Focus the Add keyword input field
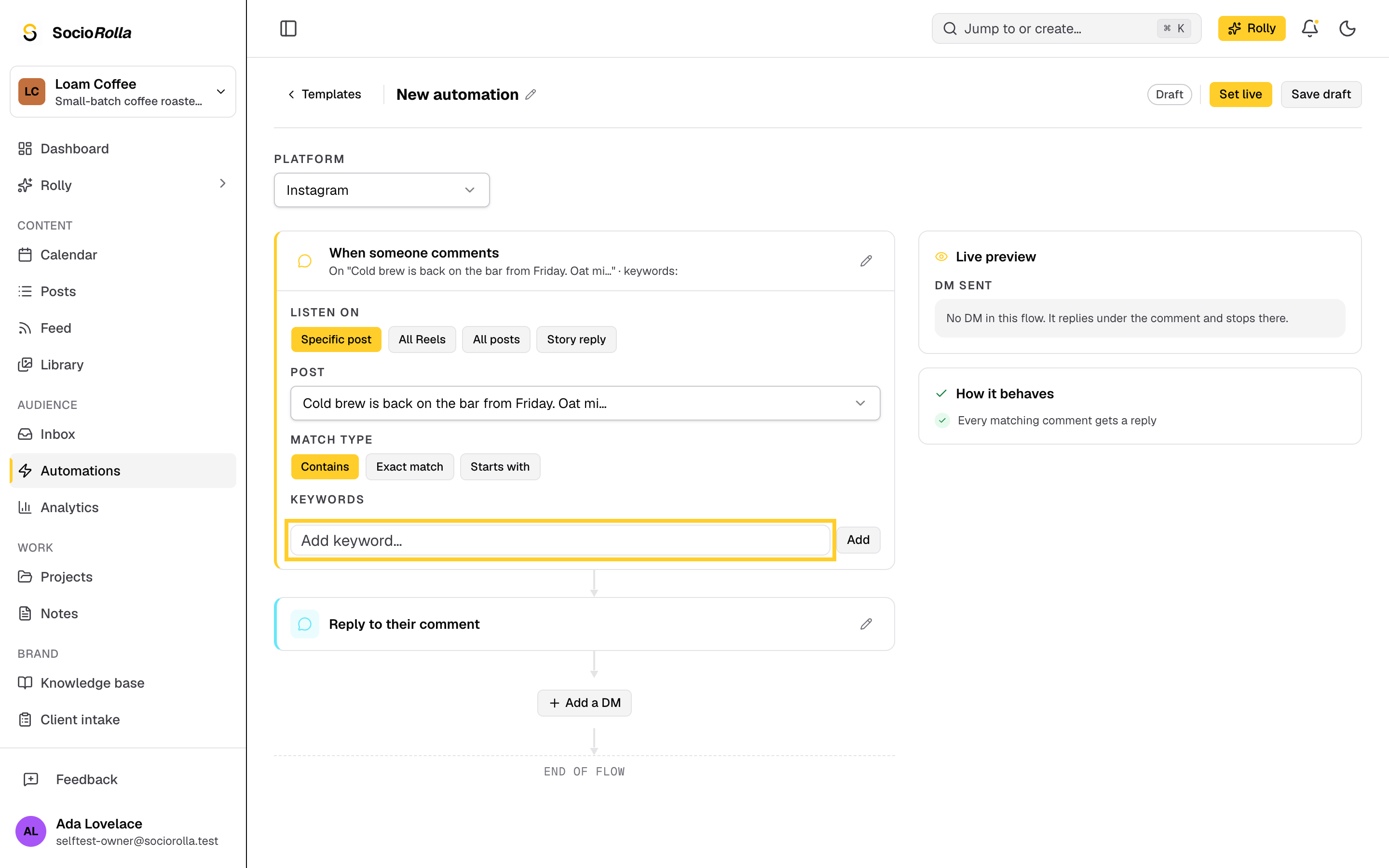This screenshot has height=868, width=1389. tap(560, 540)
